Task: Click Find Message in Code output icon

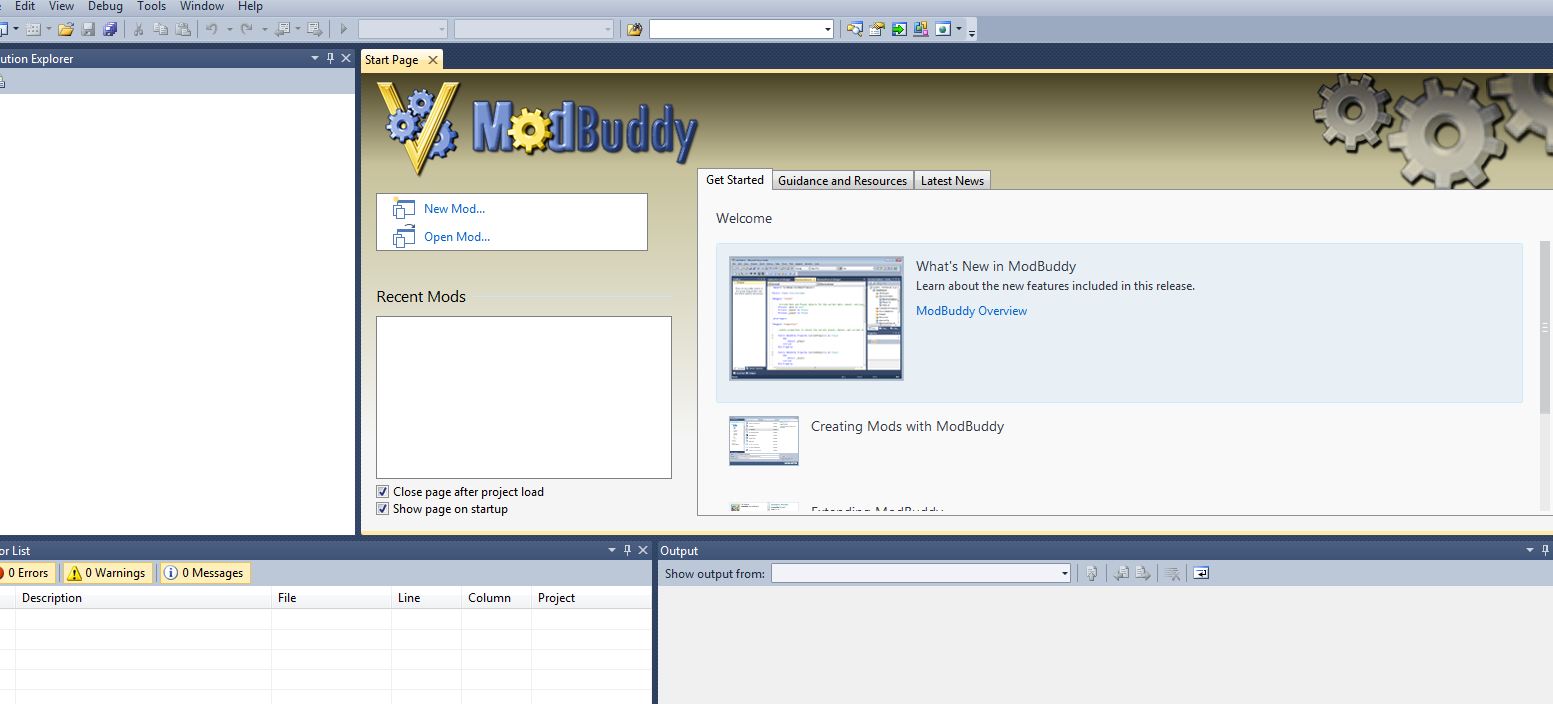Action: [x=1092, y=573]
